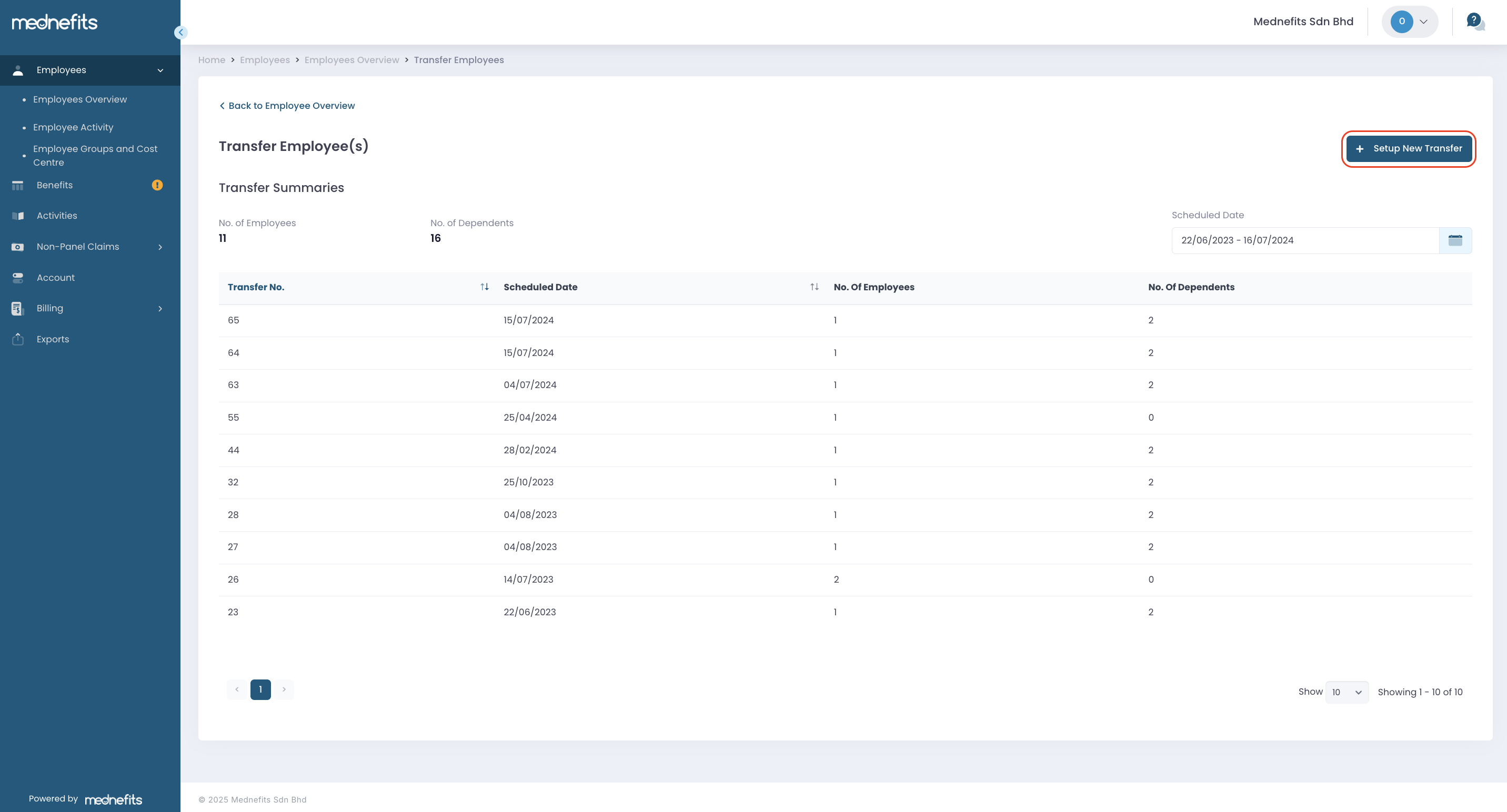Open the help chat icon
Image resolution: width=1507 pixels, height=812 pixels.
click(1474, 22)
